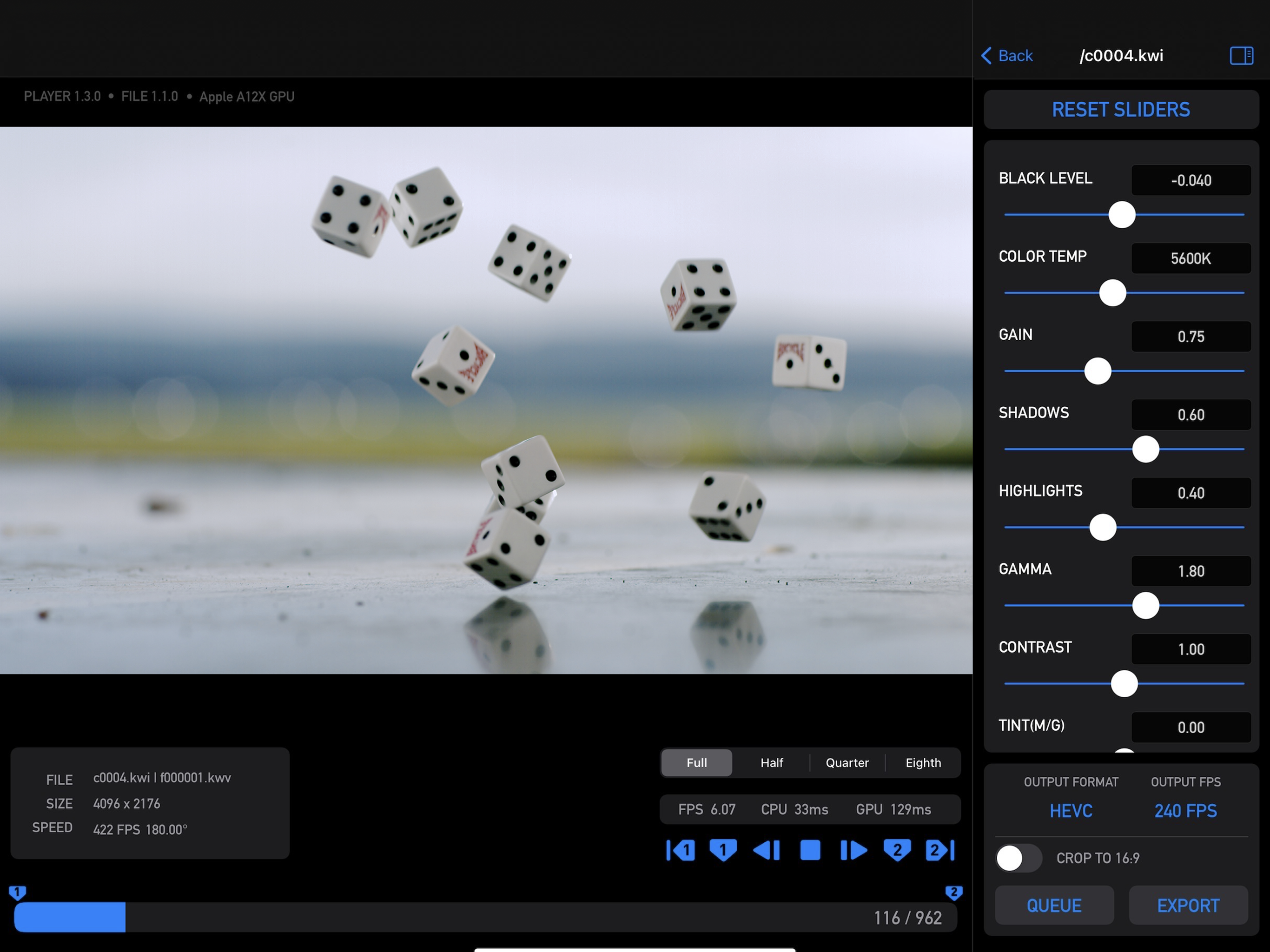
Task: Click Apple A12X GPU text
Action: pos(247,97)
